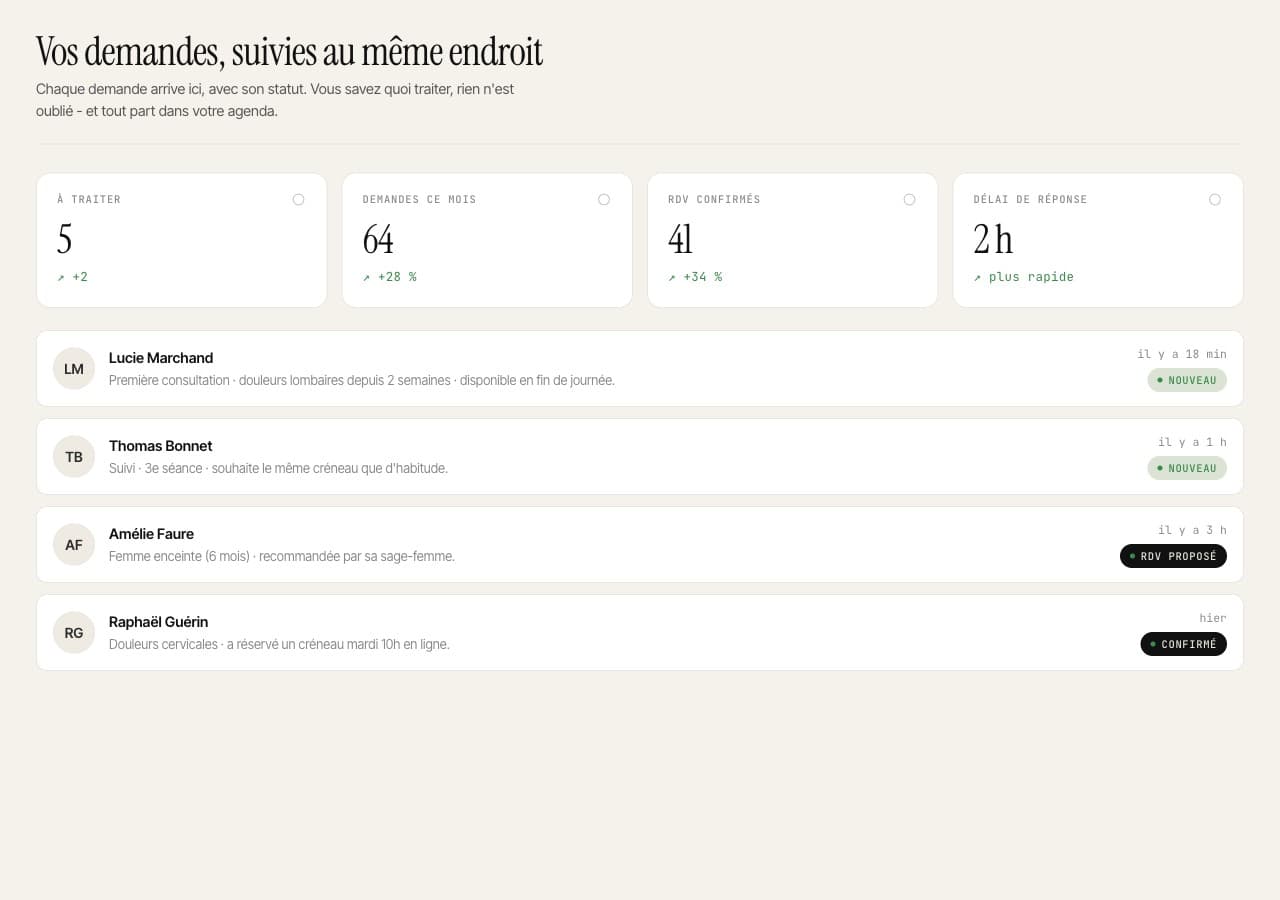1280x900 pixels.
Task: Click the 'il y a 3 h' timestamp
Action: pyautogui.click(x=1192, y=530)
